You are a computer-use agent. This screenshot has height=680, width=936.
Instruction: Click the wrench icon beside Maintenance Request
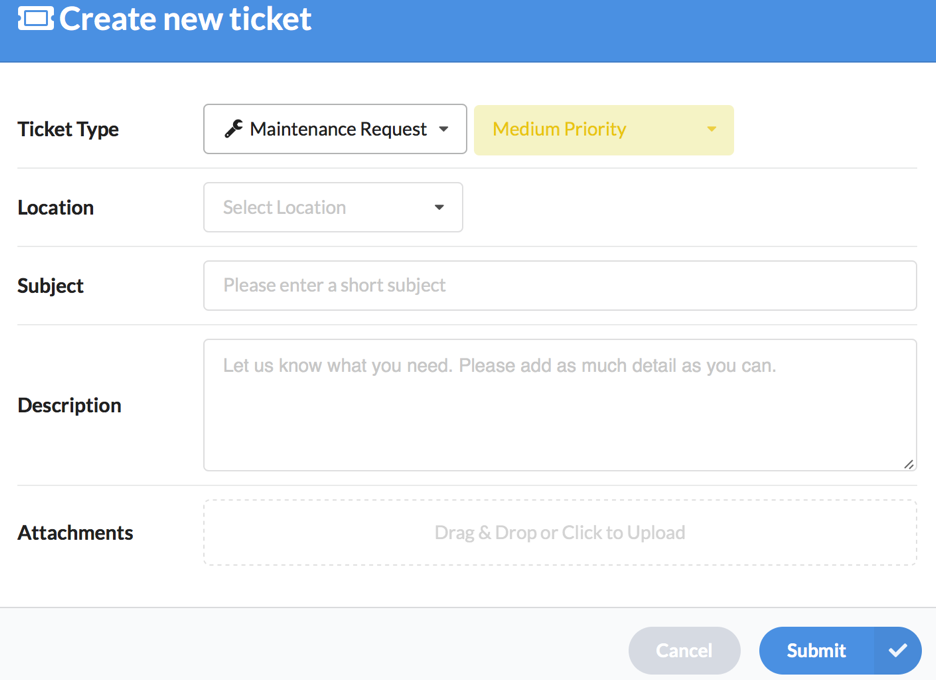233,129
